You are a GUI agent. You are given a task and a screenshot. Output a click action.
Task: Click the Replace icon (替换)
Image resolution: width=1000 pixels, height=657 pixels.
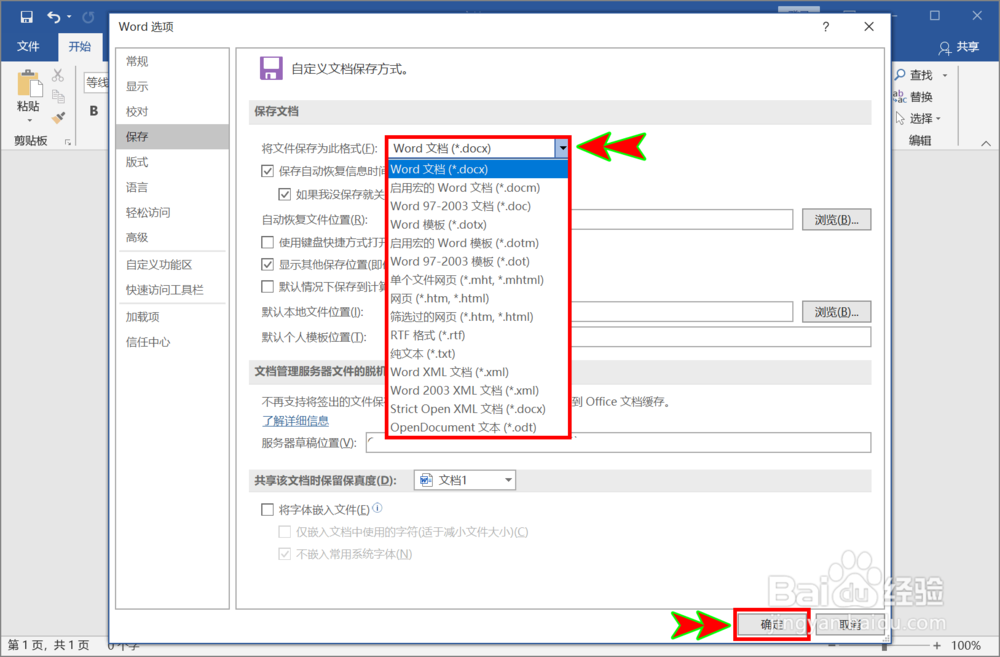click(900, 96)
